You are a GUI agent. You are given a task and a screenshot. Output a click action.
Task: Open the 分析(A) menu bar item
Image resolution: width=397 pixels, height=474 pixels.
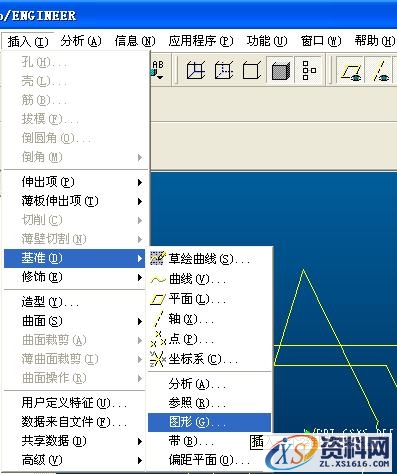click(x=81, y=41)
